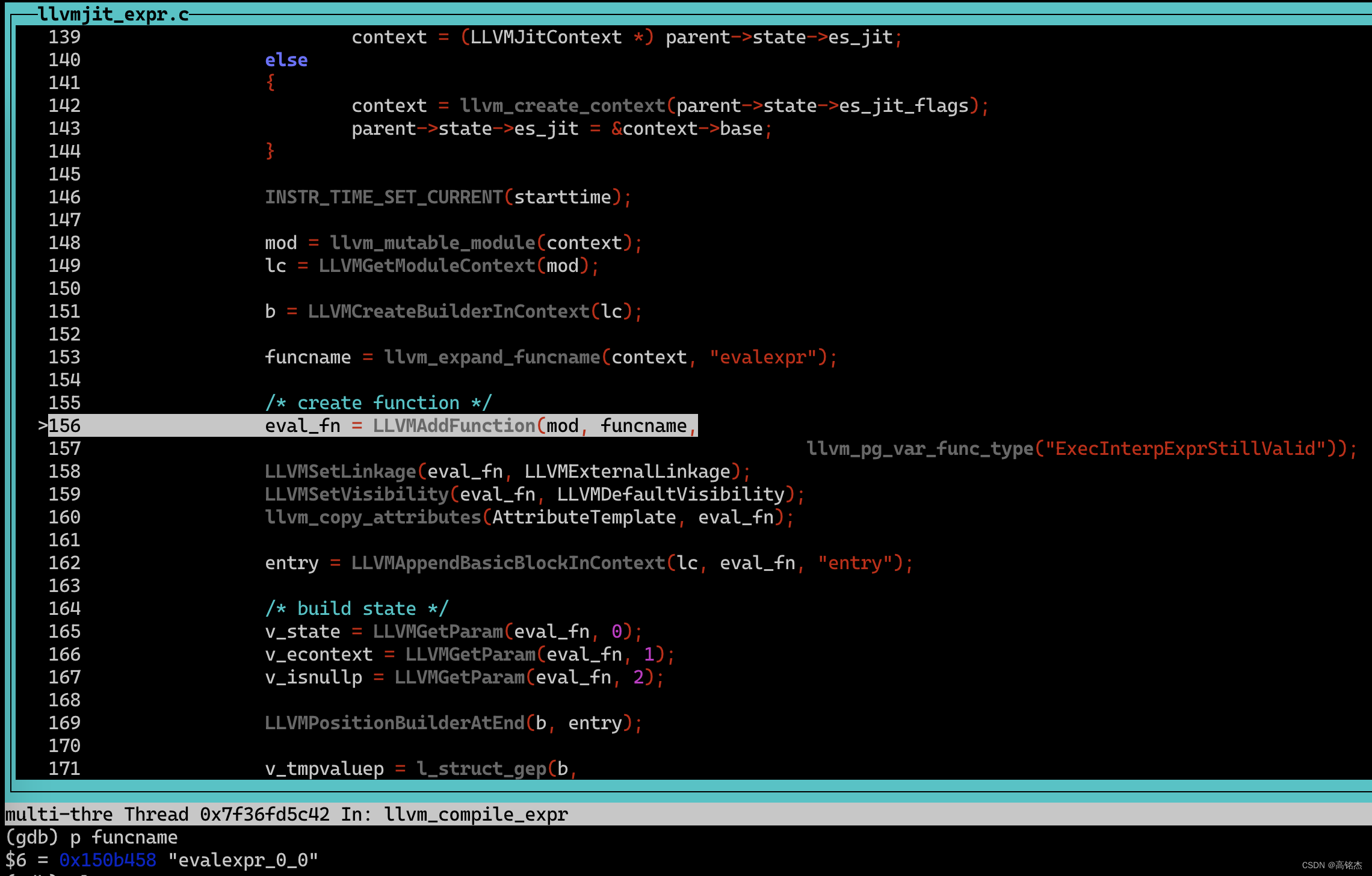Click v_isnullp variable on line 167
Viewport: 1372px width, 876px height.
[x=314, y=677]
